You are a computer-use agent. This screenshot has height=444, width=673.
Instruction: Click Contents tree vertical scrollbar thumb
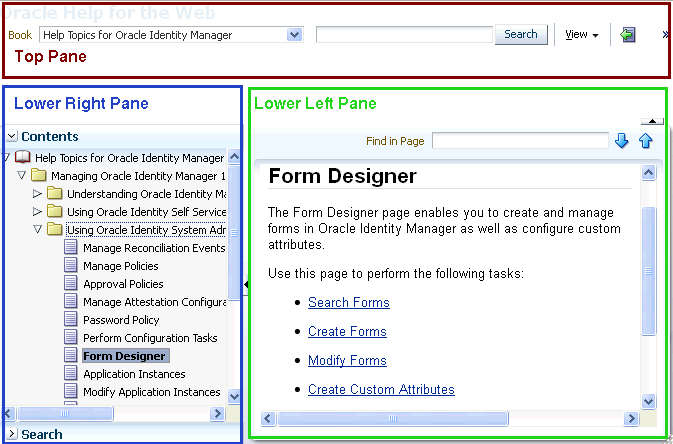pyautogui.click(x=234, y=232)
